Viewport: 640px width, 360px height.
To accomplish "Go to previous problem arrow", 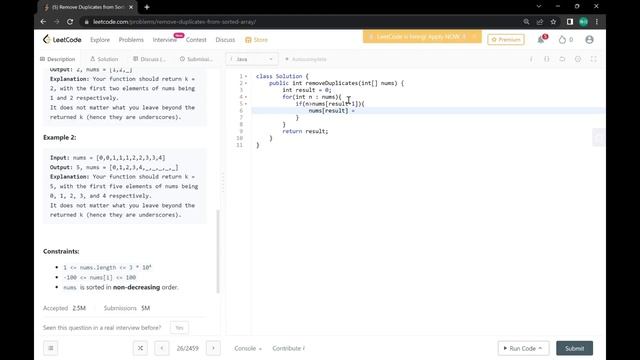I will coord(162,348).
